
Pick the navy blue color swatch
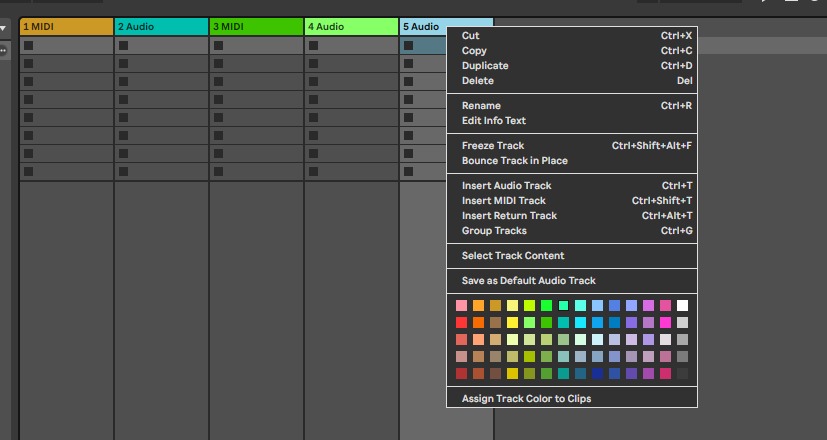coord(598,374)
